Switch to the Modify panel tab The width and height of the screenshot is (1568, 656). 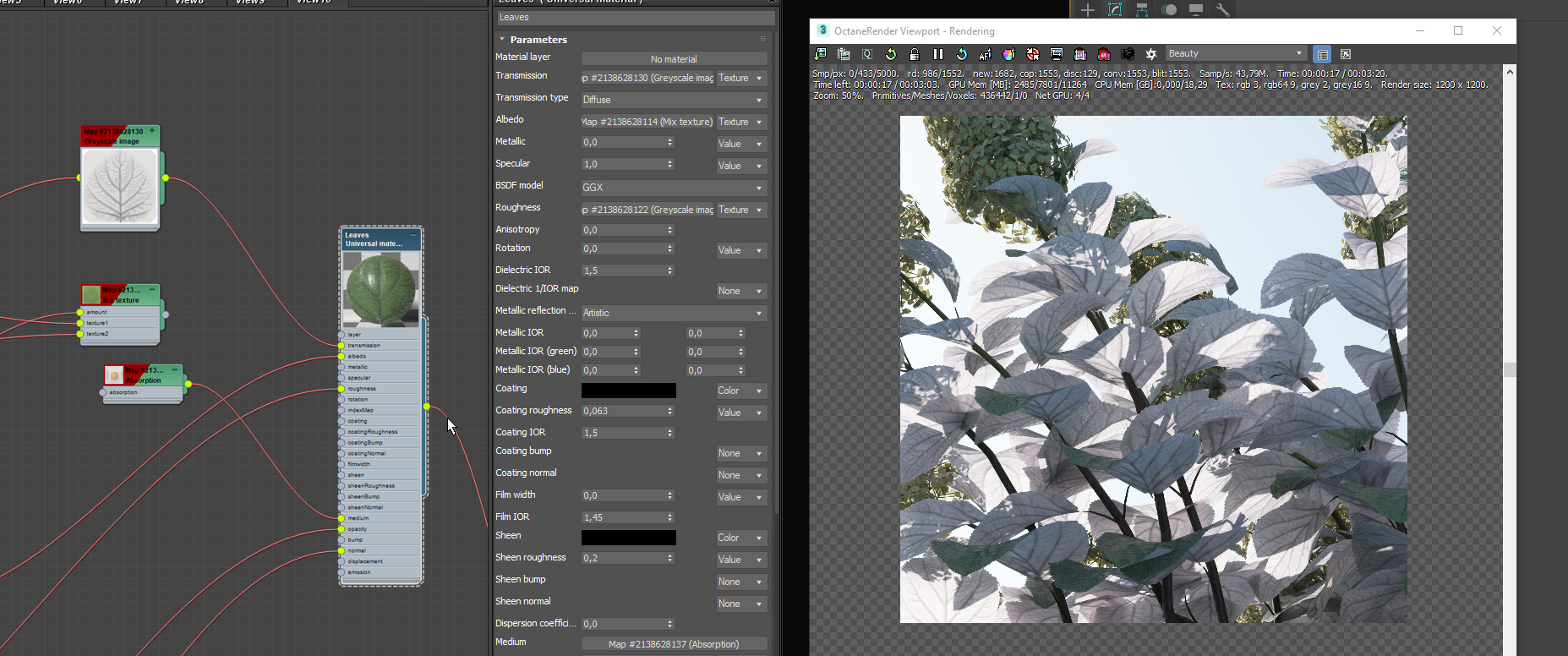point(1115,9)
